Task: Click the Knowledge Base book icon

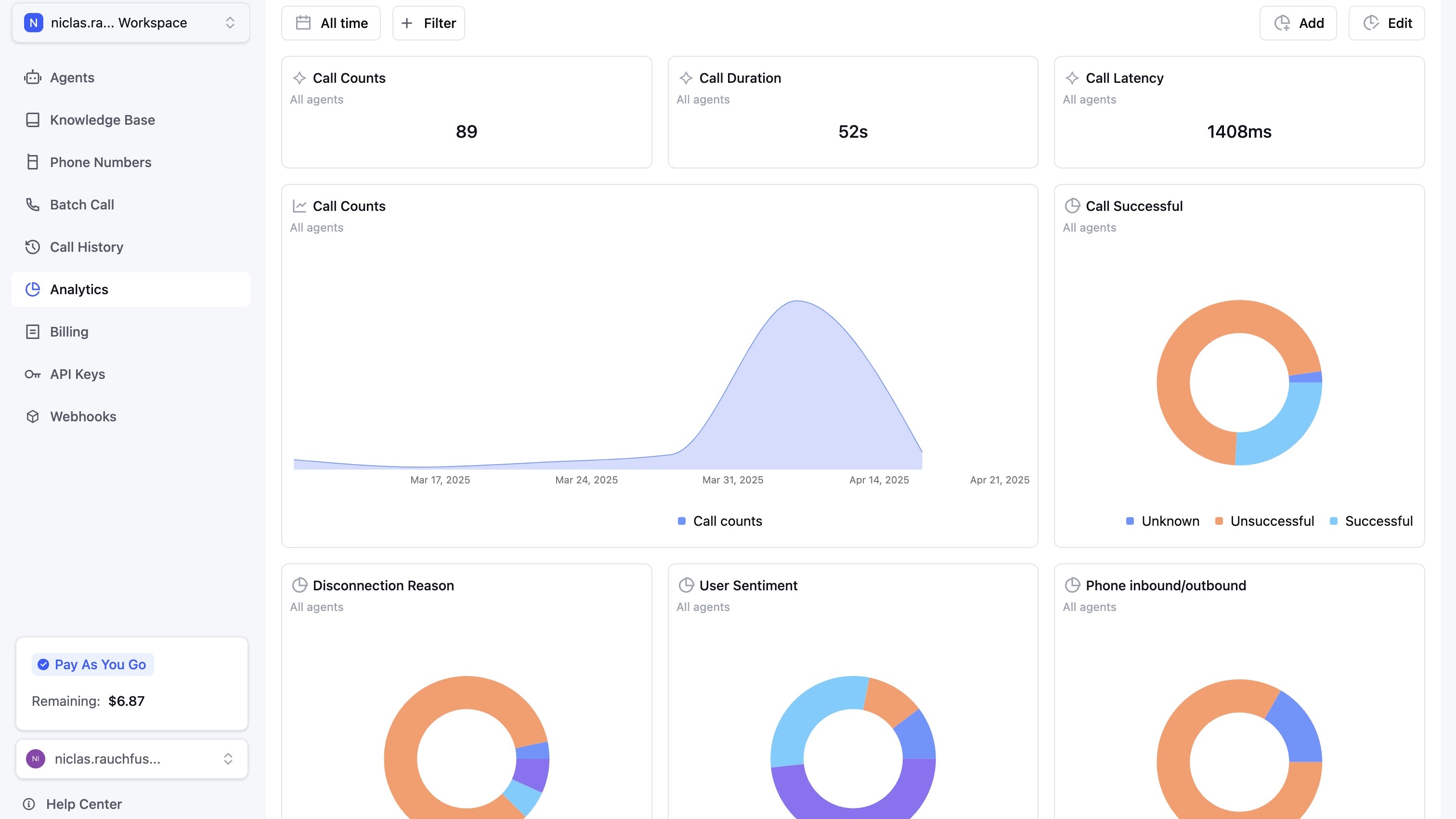Action: pyautogui.click(x=33, y=120)
